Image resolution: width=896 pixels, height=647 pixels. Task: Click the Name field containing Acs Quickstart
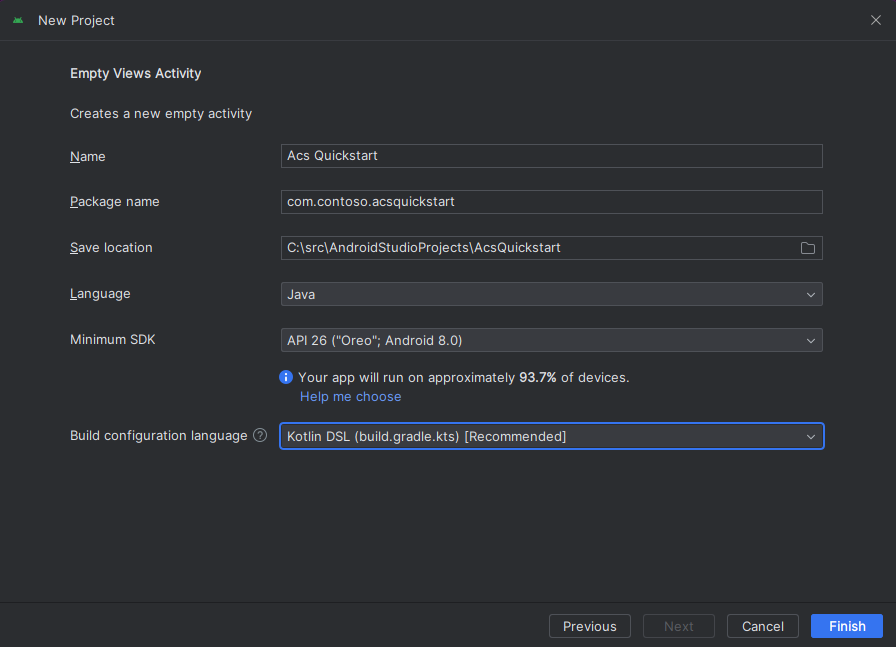pyautogui.click(x=550, y=156)
